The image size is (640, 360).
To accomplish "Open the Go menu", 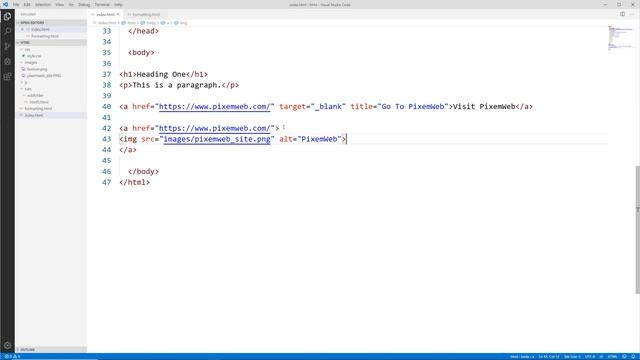I will (71, 4).
